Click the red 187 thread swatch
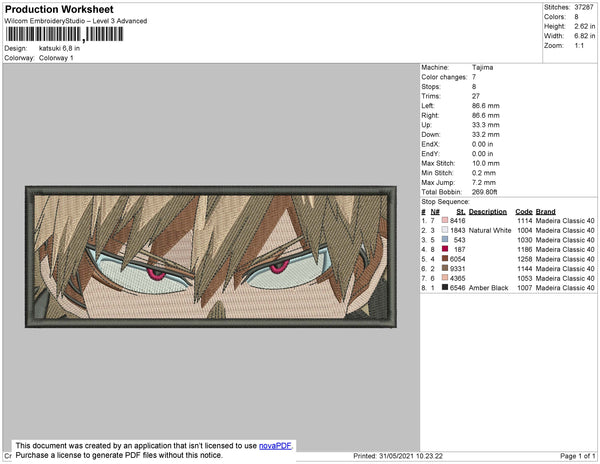 [445, 249]
